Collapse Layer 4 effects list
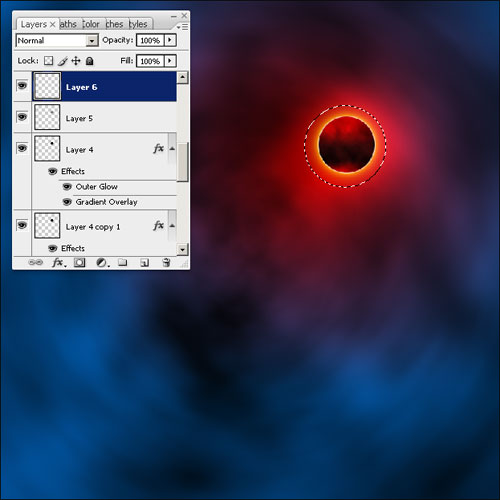500x500 pixels. pos(172,149)
